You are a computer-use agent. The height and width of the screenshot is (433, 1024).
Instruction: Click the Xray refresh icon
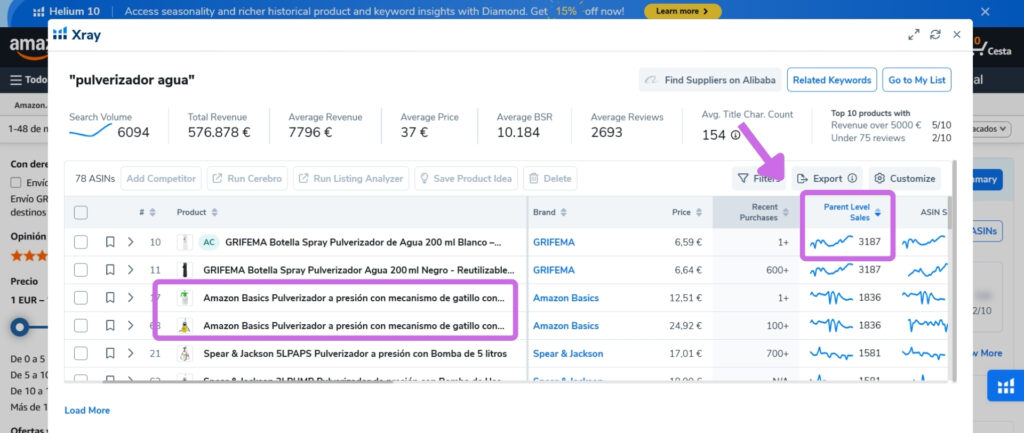tap(935, 35)
